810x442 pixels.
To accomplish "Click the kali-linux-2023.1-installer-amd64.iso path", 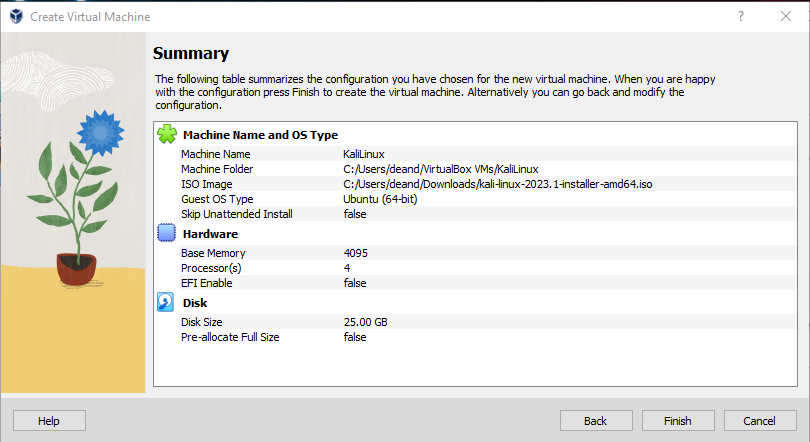I will click(x=497, y=184).
